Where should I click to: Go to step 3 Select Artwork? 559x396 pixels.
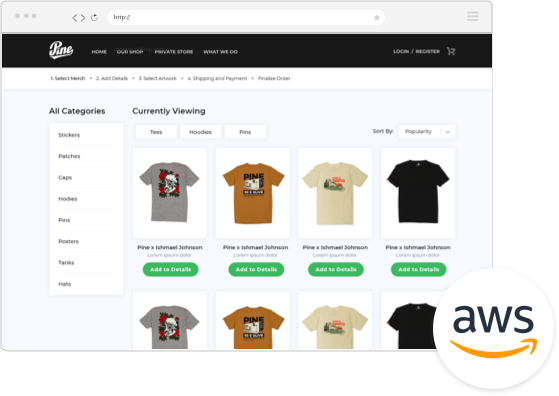point(158,78)
